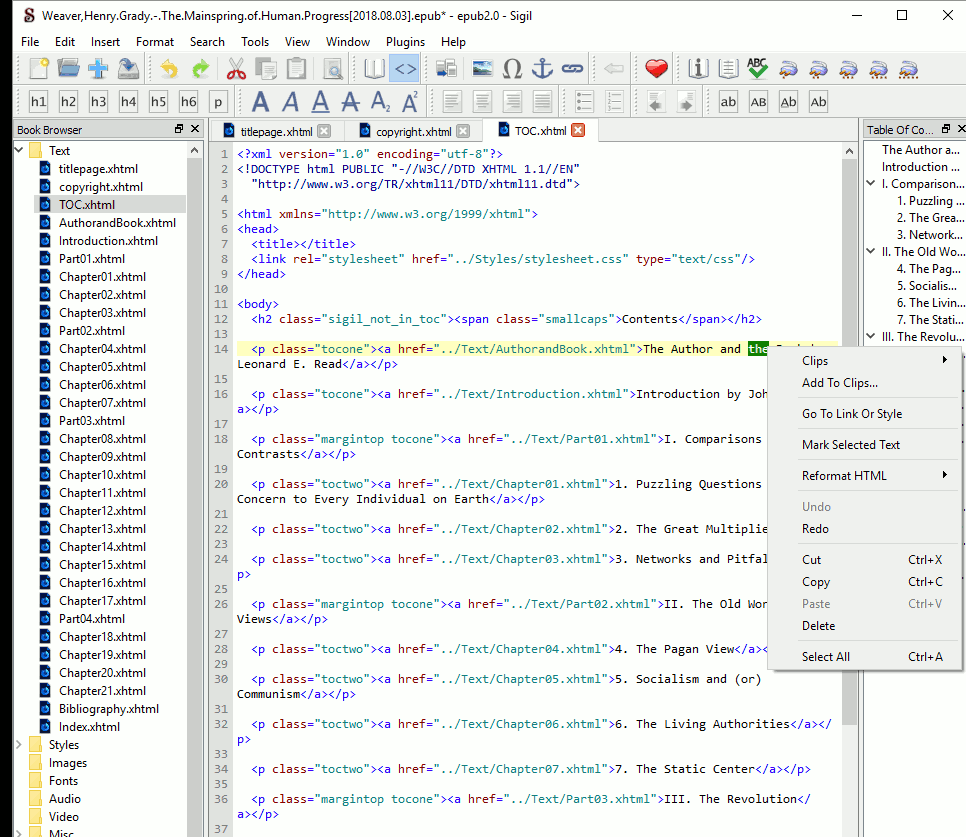The image size is (966, 837).
Task: Click the red heart Donate icon
Action: (x=656, y=69)
